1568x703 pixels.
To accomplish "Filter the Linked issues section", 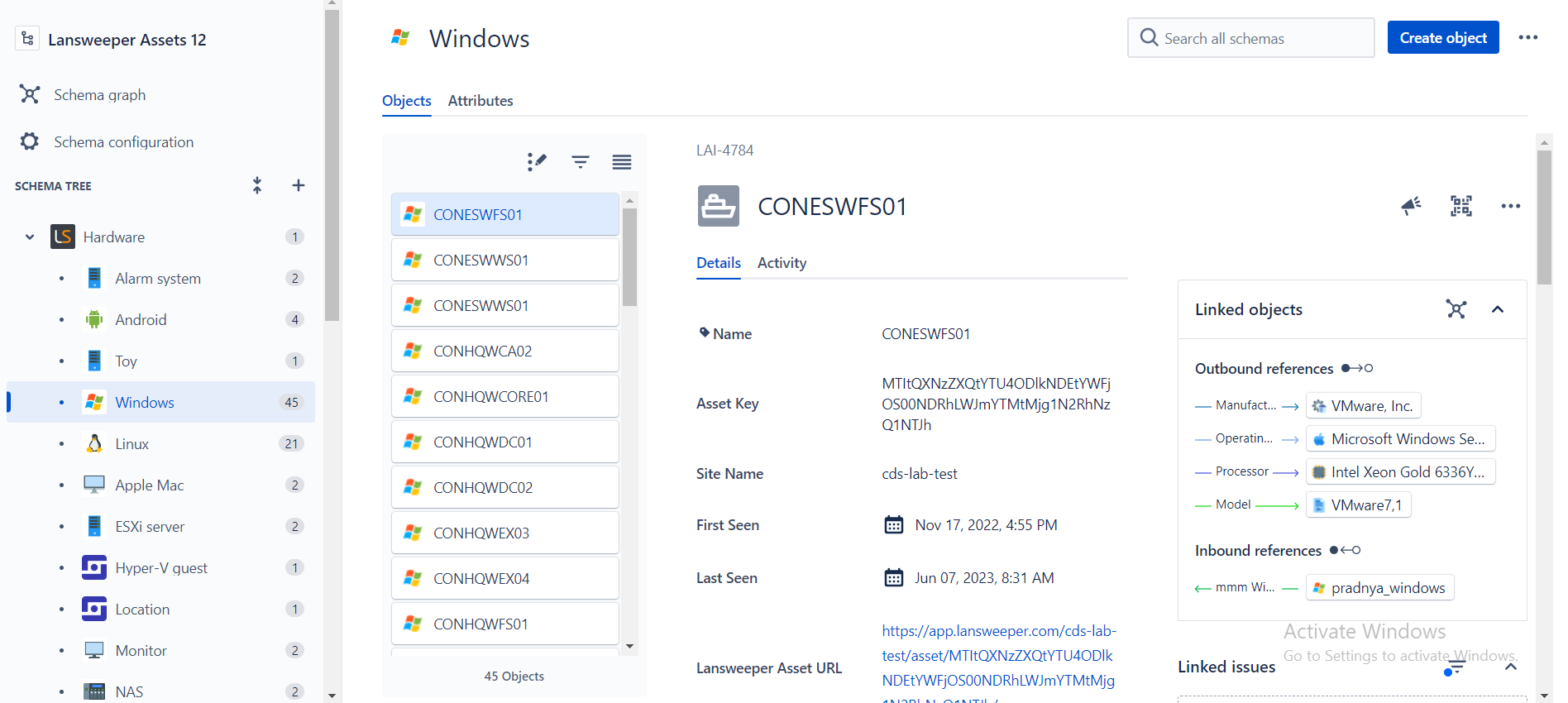I will pyautogui.click(x=1455, y=667).
